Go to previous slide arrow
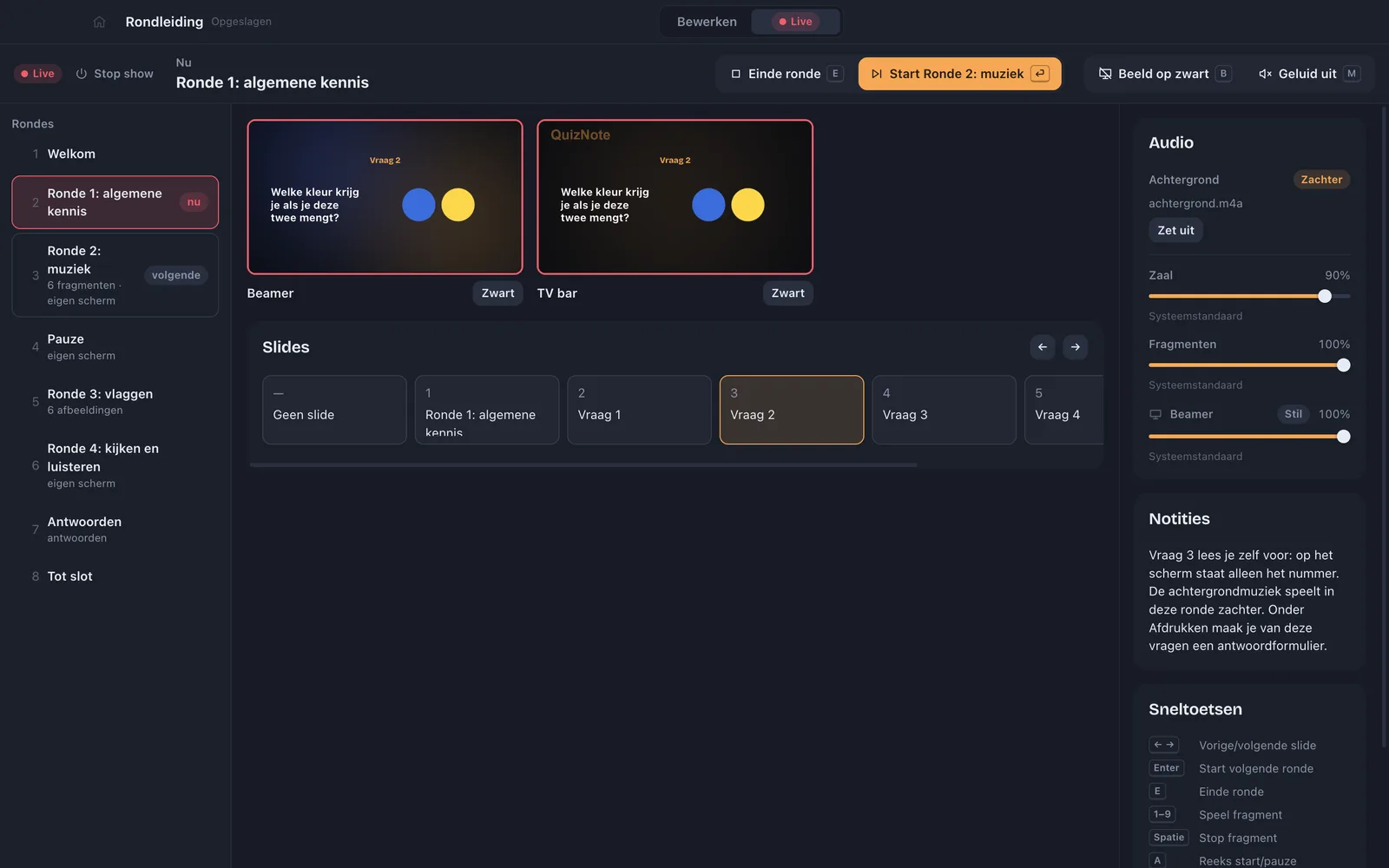1389x868 pixels. (x=1043, y=347)
